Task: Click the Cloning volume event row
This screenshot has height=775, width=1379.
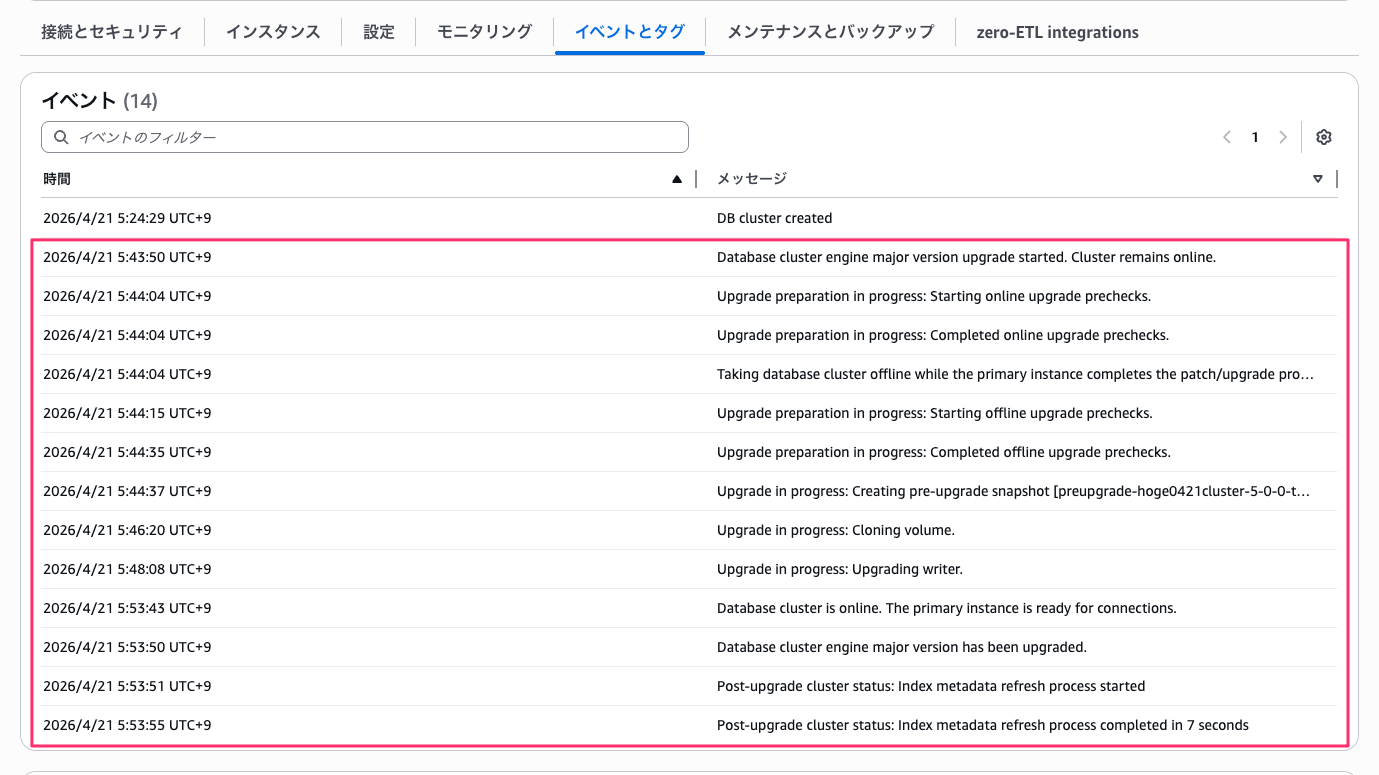Action: pyautogui.click(x=690, y=530)
